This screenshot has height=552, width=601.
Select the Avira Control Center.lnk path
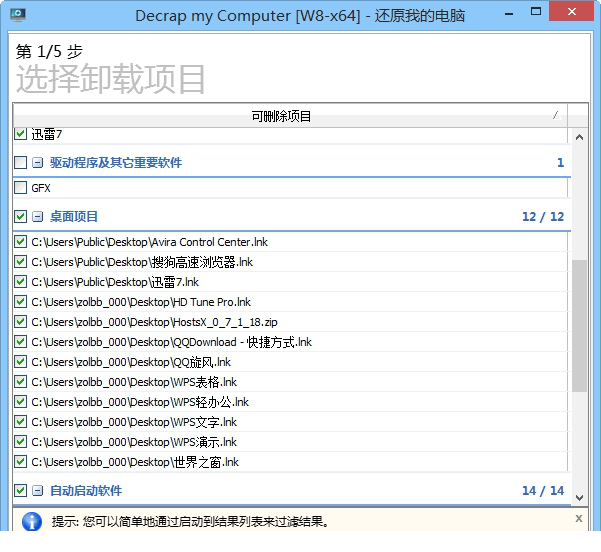[149, 242]
